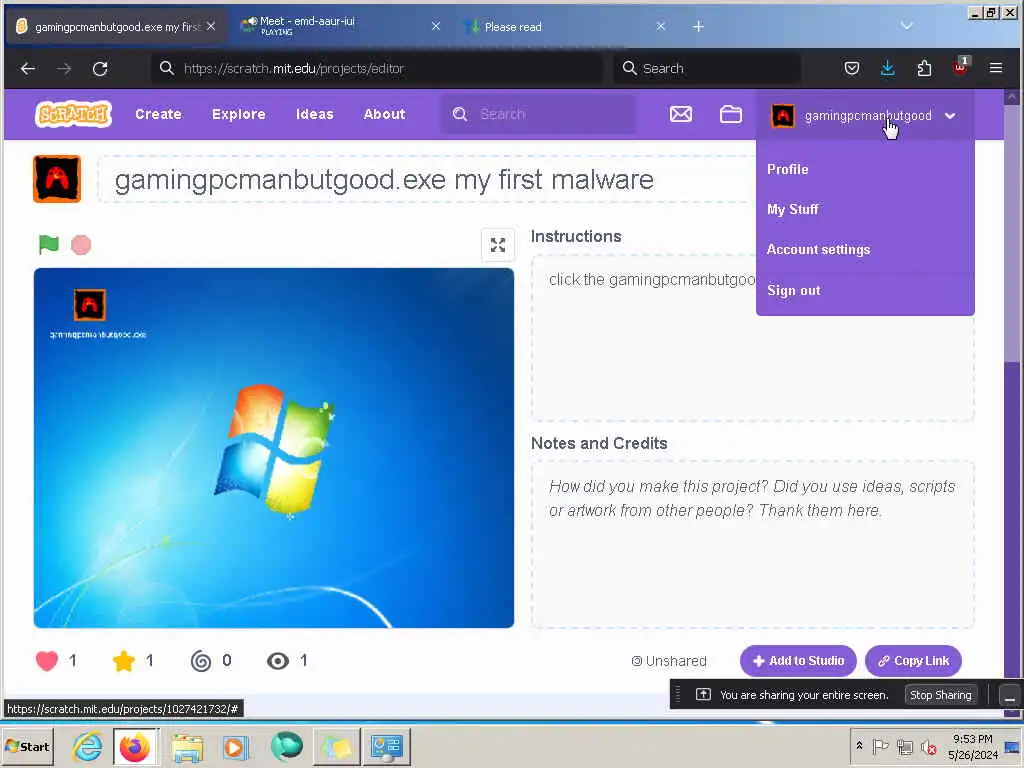Click the Add to Studio button
Viewport: 1024px width, 768px height.
[798, 661]
